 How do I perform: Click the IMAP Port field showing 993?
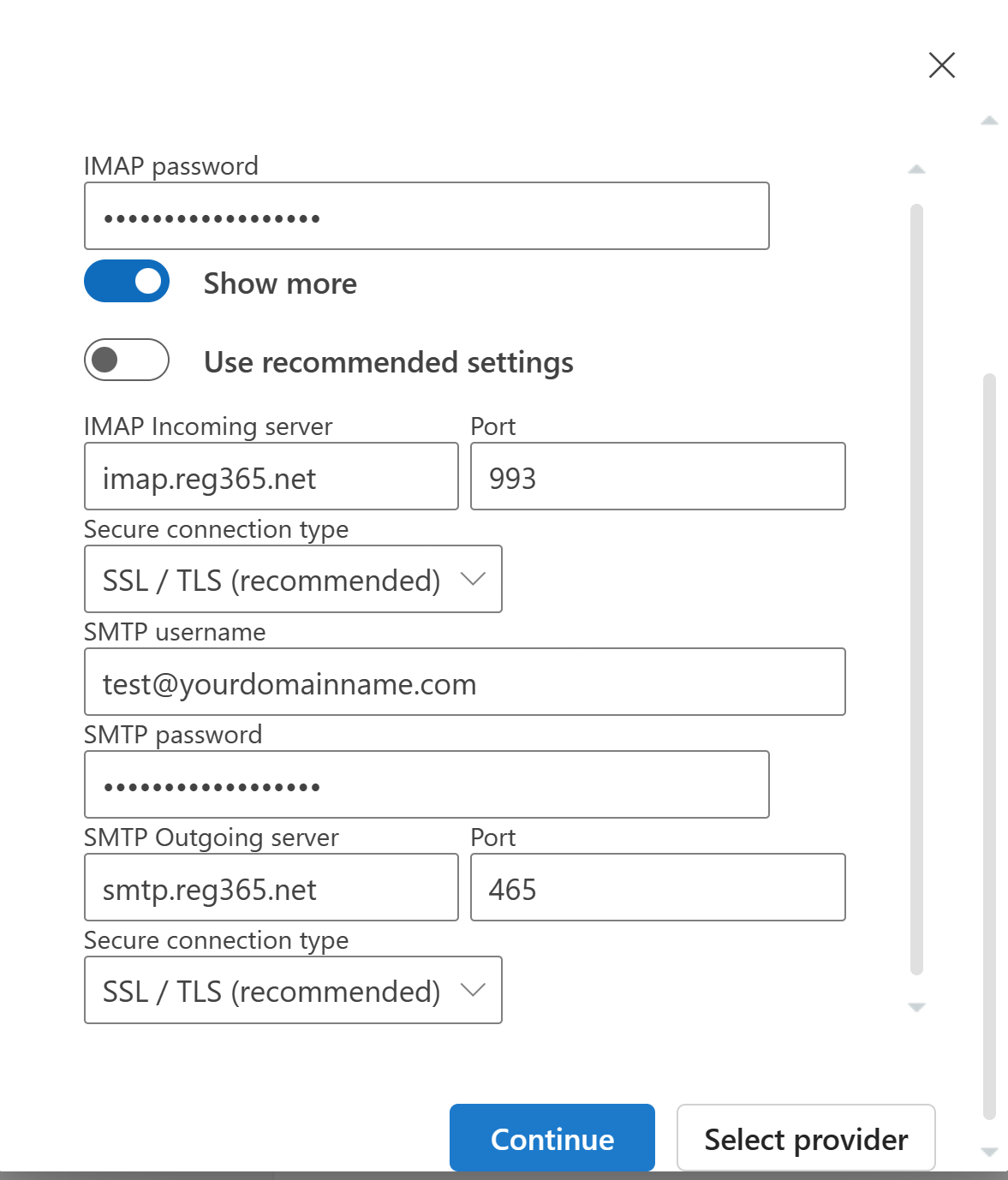click(x=657, y=476)
